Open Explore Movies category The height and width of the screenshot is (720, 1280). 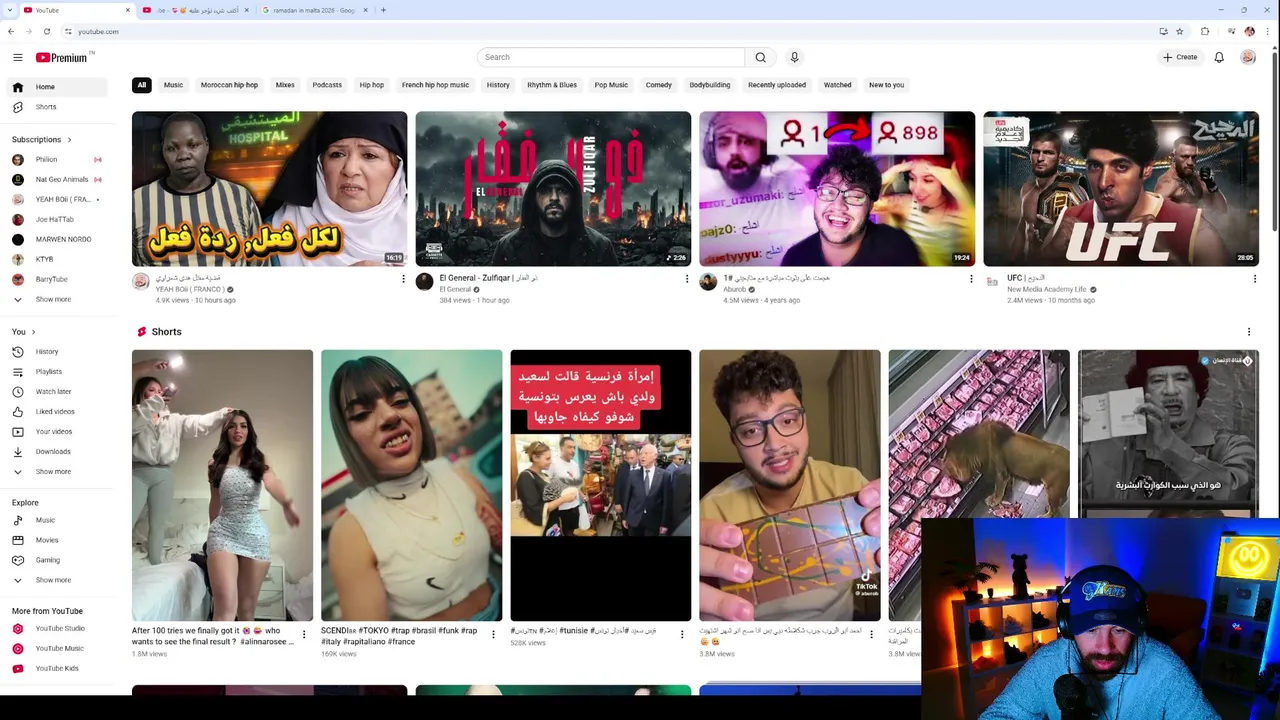click(x=56, y=540)
